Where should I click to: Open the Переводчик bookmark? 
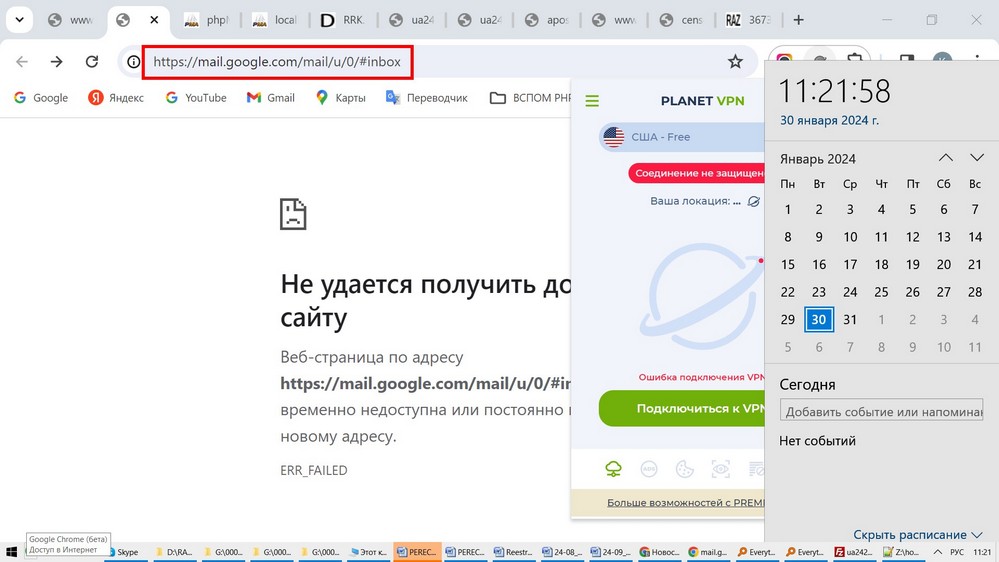point(427,97)
